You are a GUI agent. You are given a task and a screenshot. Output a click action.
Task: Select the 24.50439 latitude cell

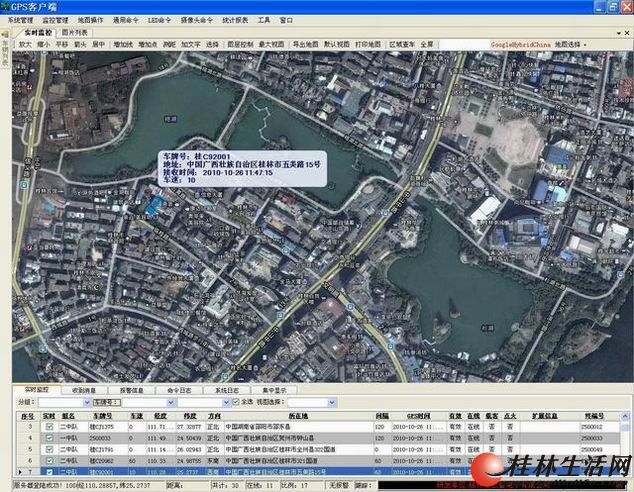tap(190, 438)
